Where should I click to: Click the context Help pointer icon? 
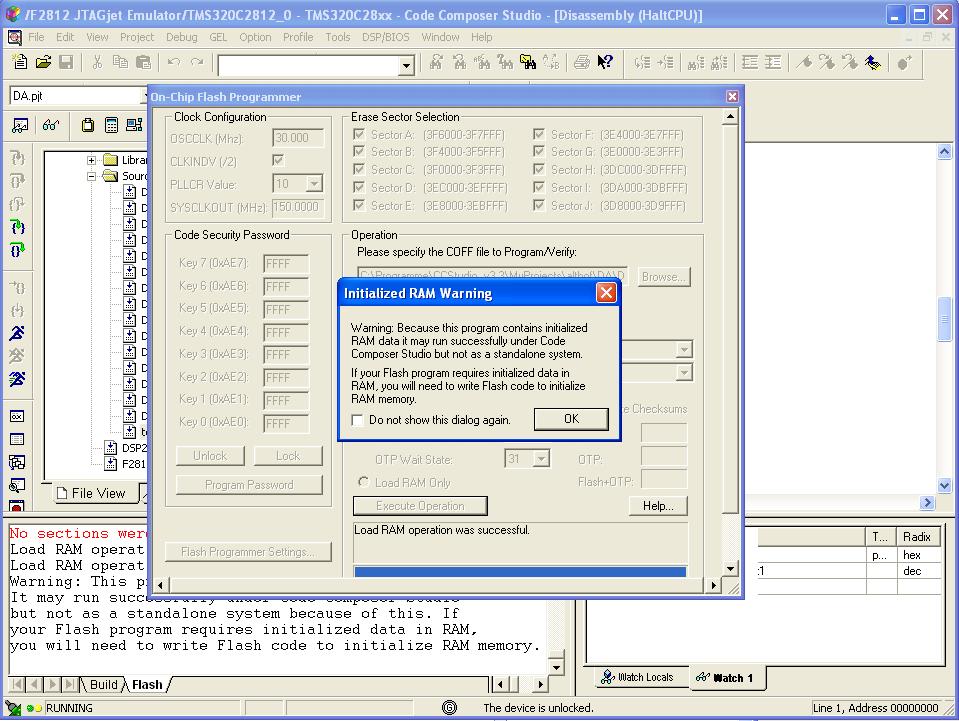click(604, 62)
